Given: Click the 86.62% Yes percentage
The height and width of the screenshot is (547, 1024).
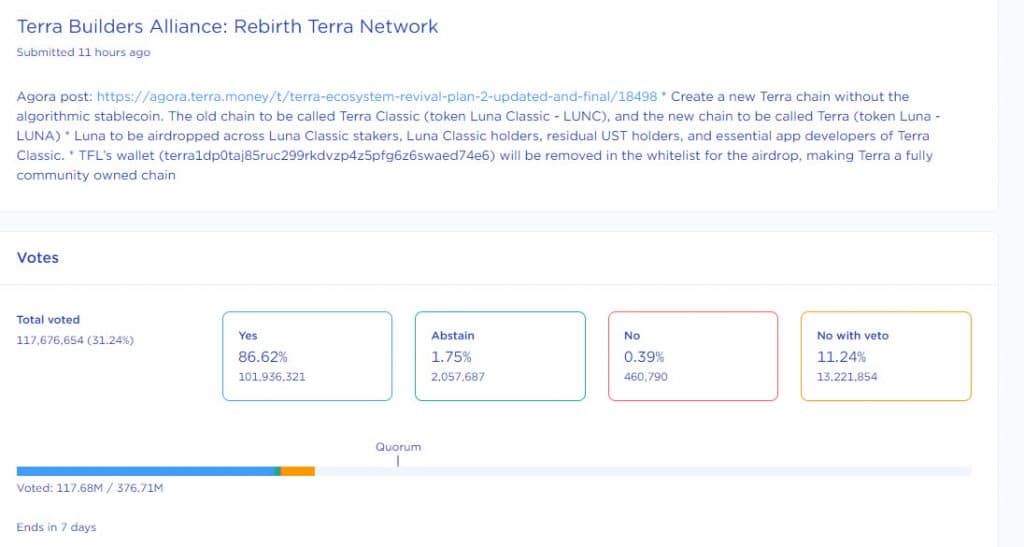Looking at the screenshot, I should [261, 357].
